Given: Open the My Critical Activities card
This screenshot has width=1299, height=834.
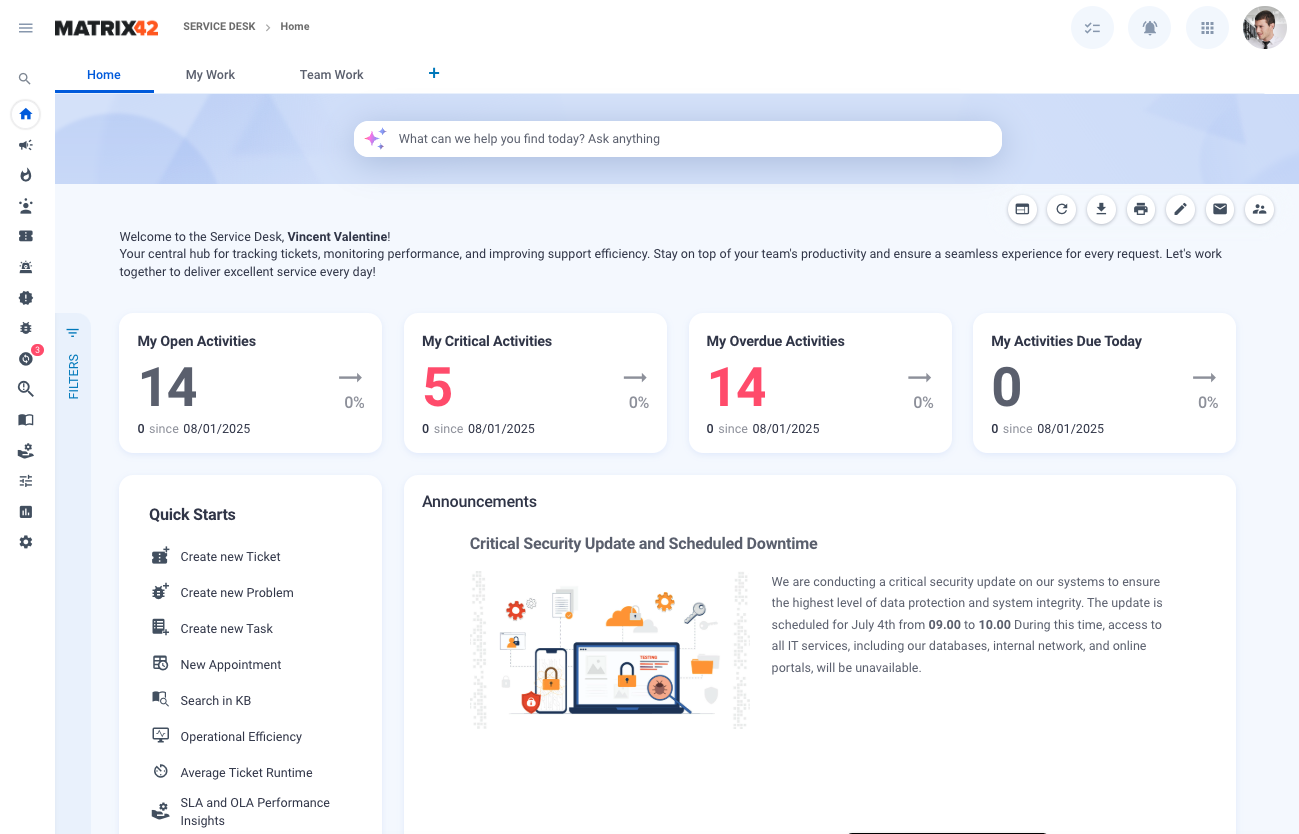Looking at the screenshot, I should tap(535, 383).
